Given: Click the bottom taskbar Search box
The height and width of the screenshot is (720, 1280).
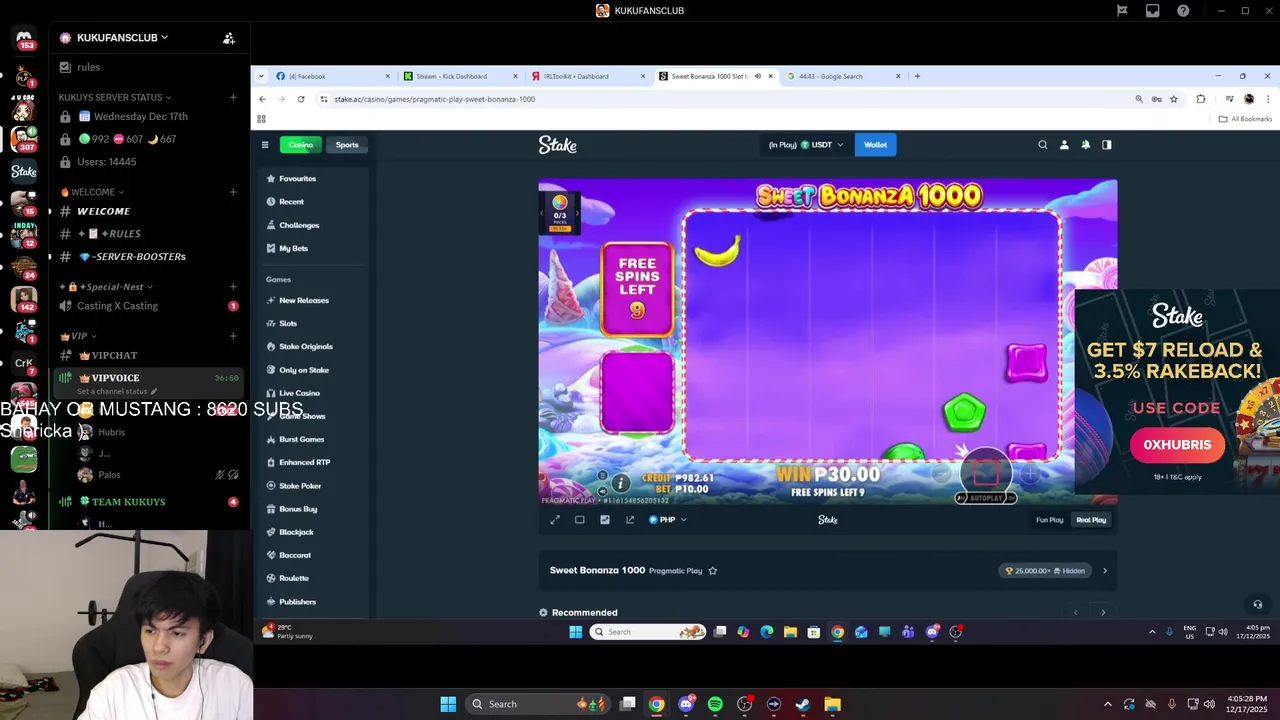Looking at the screenshot, I should (x=536, y=704).
